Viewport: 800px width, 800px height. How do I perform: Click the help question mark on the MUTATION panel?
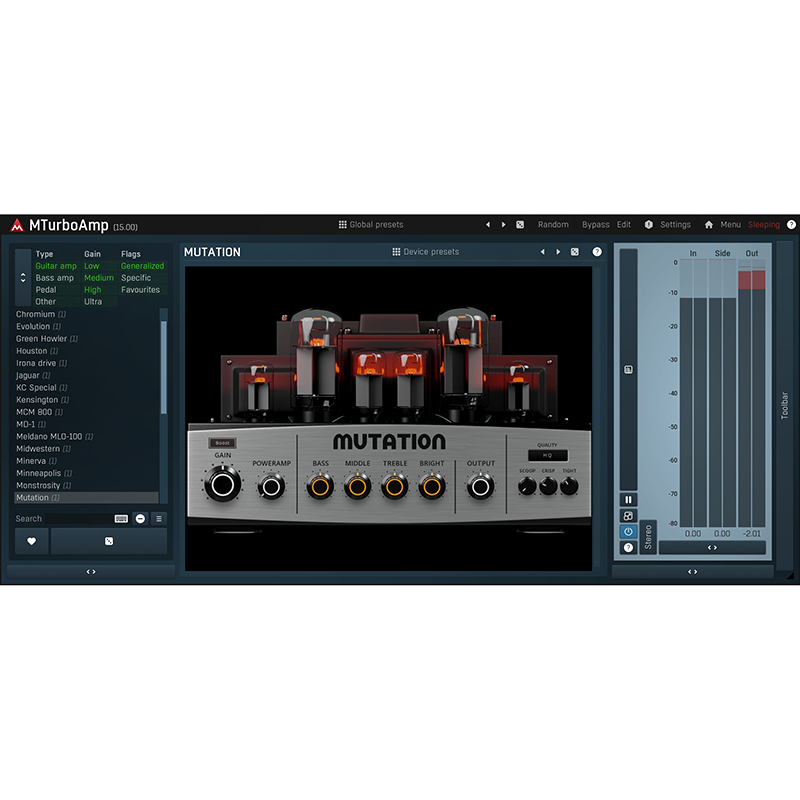click(x=597, y=252)
